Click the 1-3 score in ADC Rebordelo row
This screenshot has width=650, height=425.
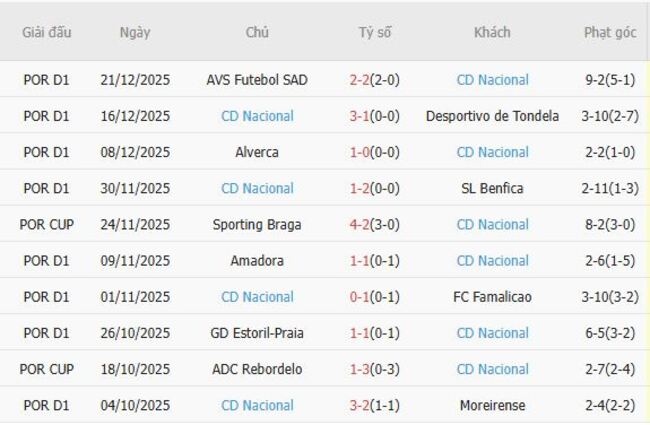[360, 369]
